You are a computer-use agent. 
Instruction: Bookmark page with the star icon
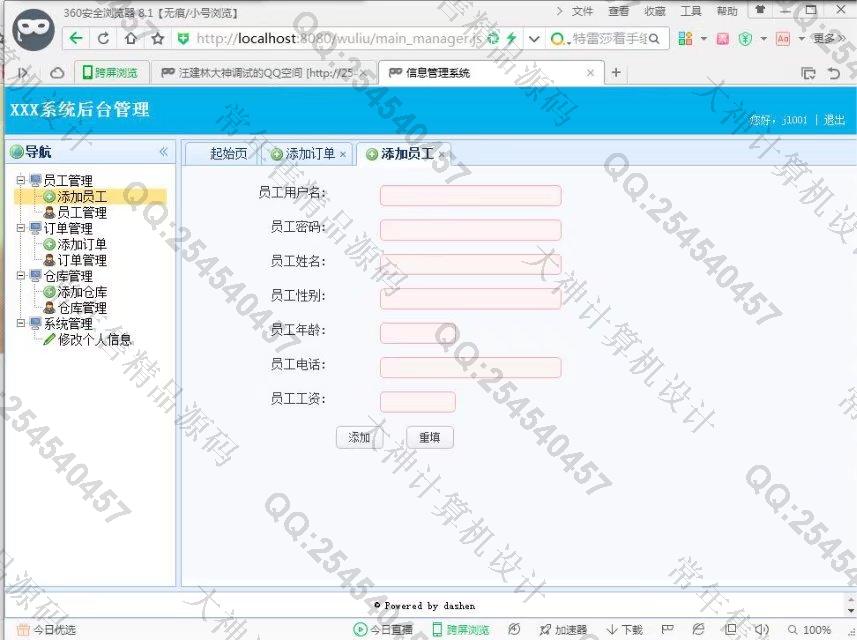click(158, 38)
